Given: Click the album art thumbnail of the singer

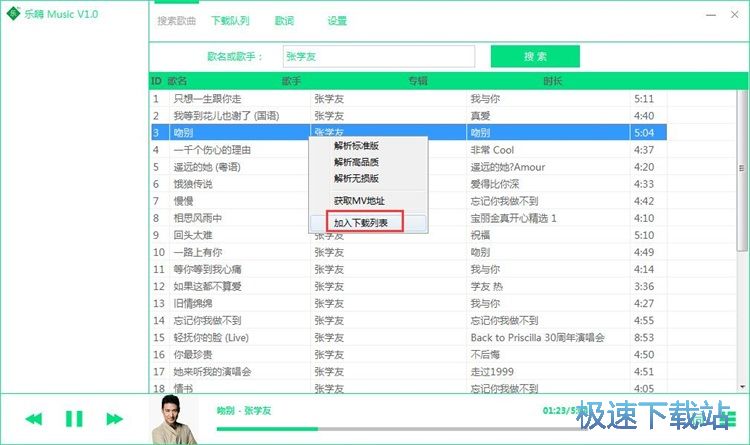Looking at the screenshot, I should tap(174, 419).
